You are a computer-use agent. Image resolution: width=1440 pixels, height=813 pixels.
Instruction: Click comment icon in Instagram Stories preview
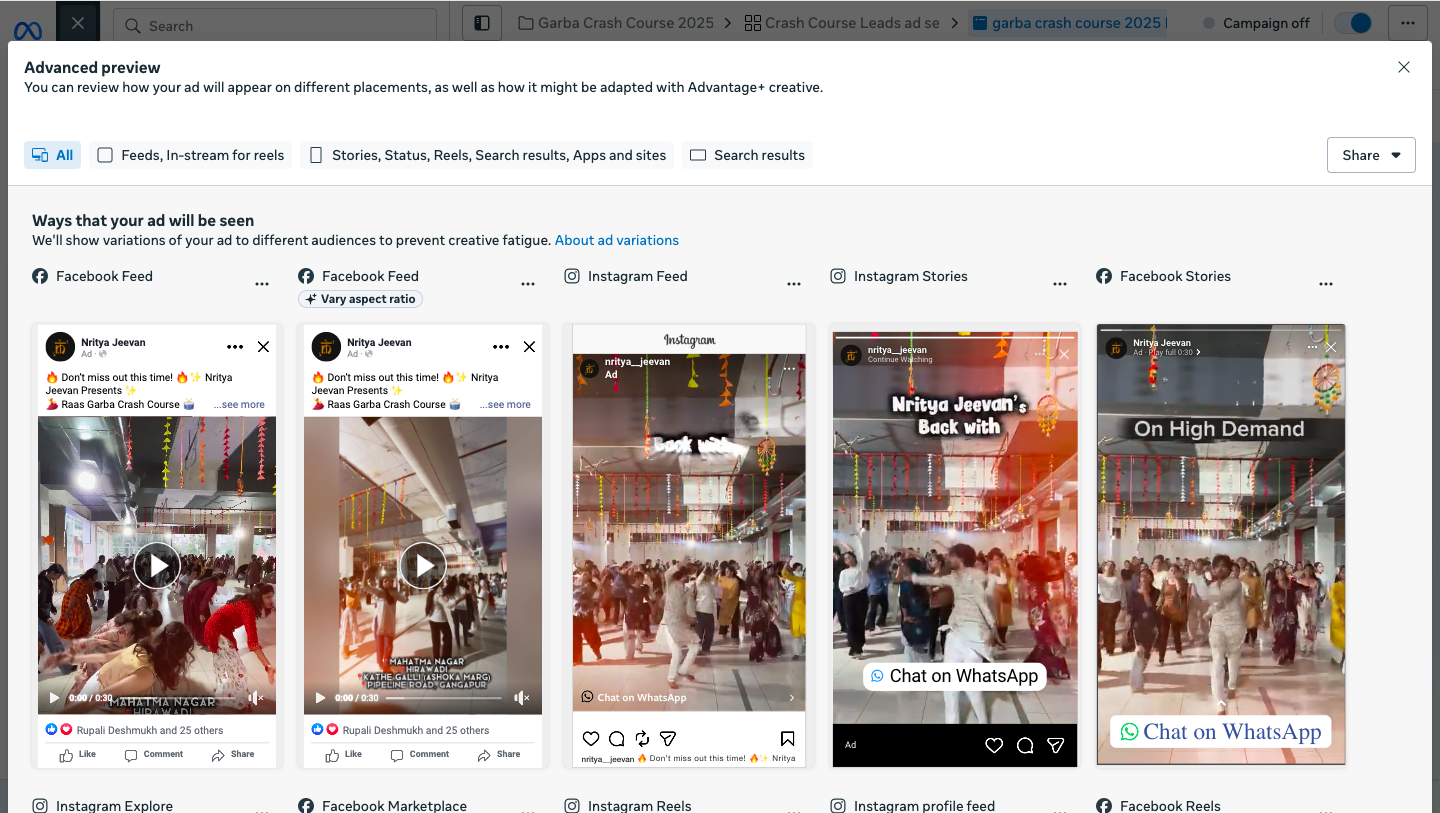pos(1025,745)
